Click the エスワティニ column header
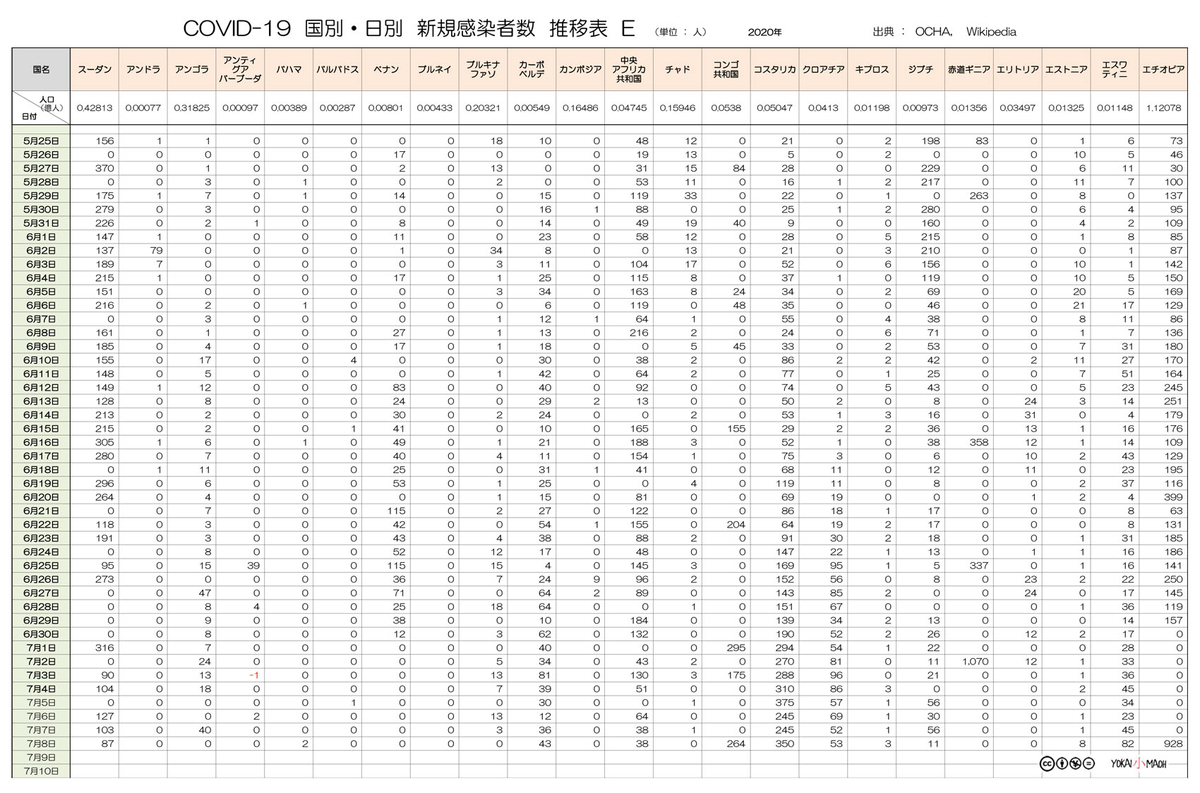This screenshot has width=1200, height=793. (1113, 70)
